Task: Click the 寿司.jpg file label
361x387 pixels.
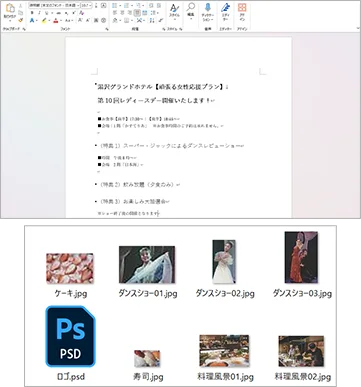Action: coord(148,377)
